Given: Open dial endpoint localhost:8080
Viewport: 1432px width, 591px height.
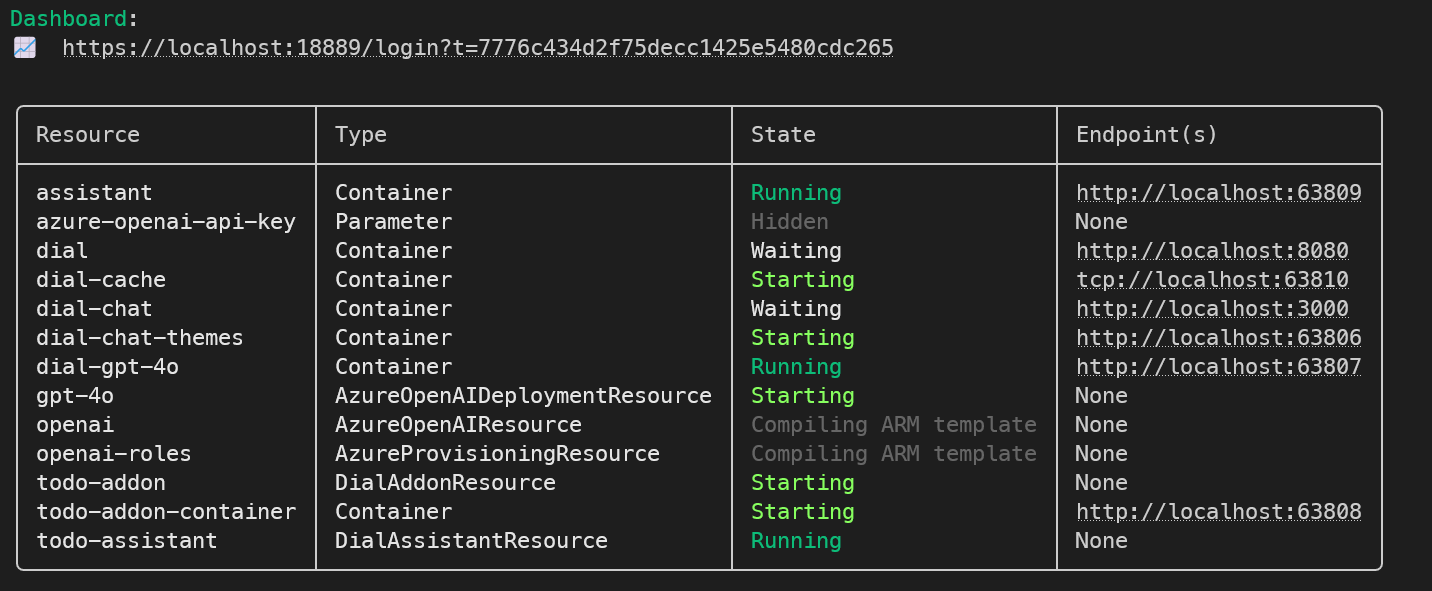Looking at the screenshot, I should tap(1212, 250).
